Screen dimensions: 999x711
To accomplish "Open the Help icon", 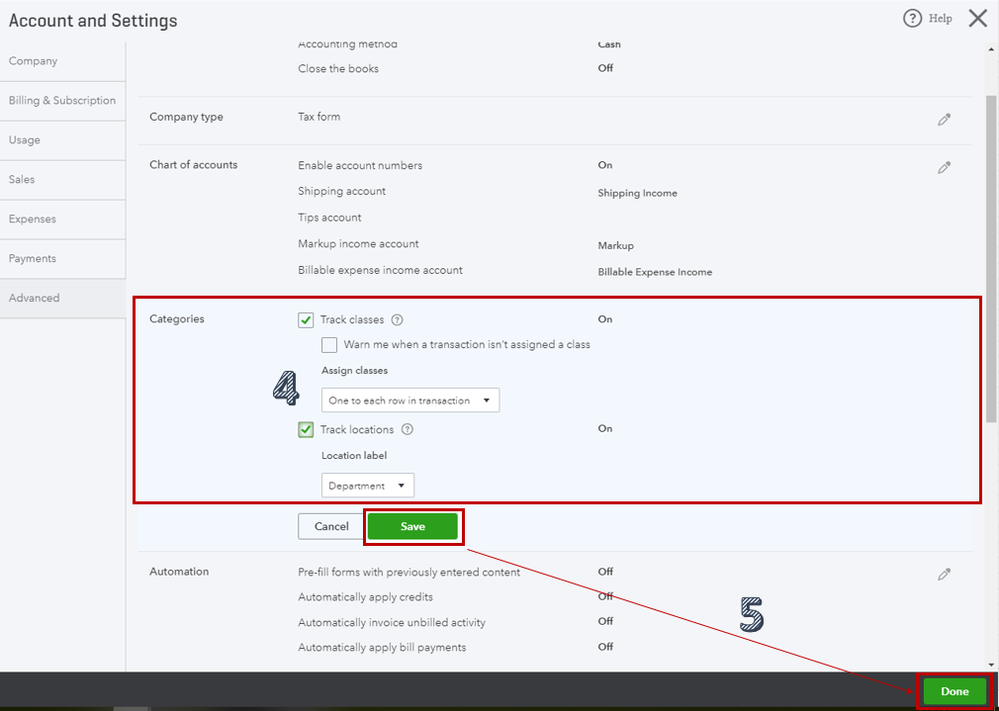I will (912, 18).
